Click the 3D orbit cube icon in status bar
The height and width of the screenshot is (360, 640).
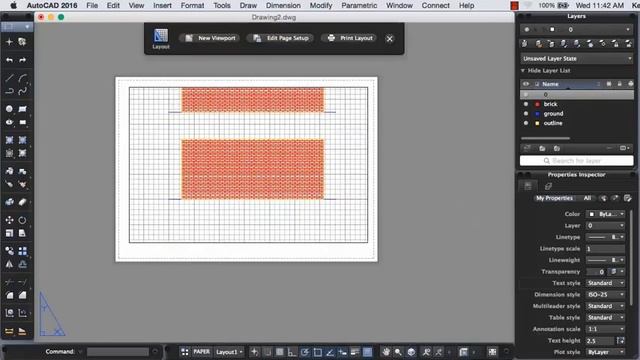click(x=411, y=352)
